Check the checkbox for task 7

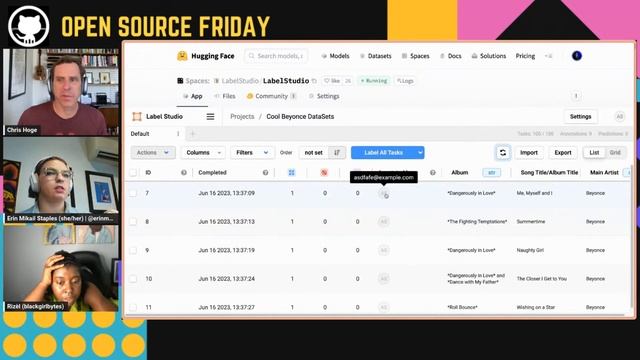(x=133, y=193)
